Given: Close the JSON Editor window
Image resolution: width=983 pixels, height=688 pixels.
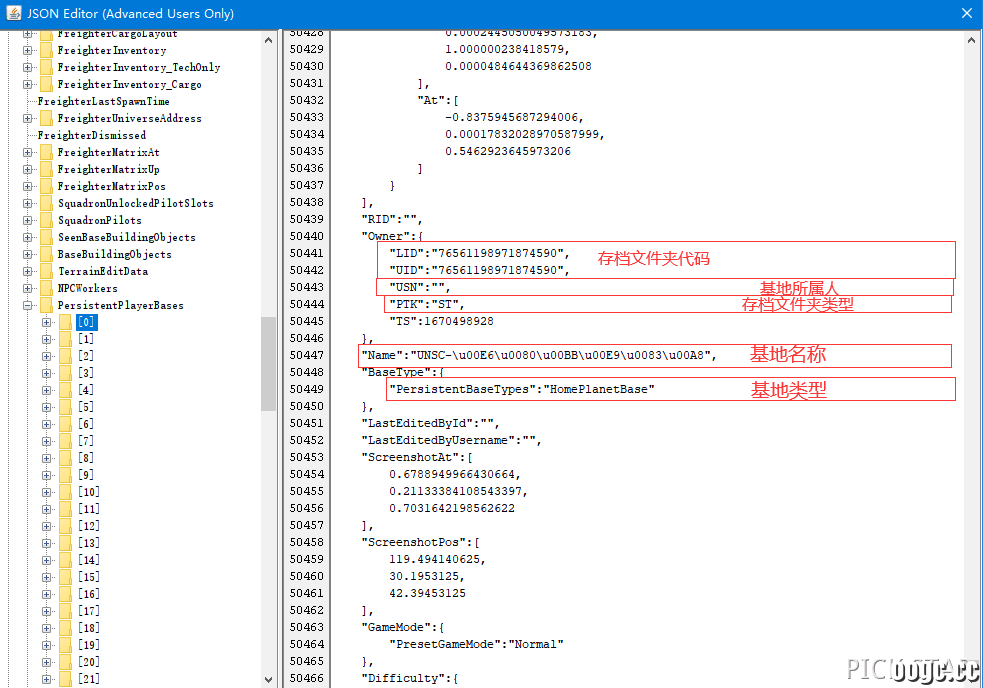Looking at the screenshot, I should 967,13.
